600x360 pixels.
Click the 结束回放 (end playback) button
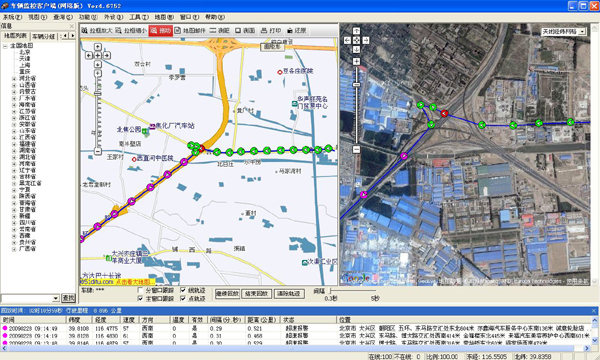tap(256, 294)
